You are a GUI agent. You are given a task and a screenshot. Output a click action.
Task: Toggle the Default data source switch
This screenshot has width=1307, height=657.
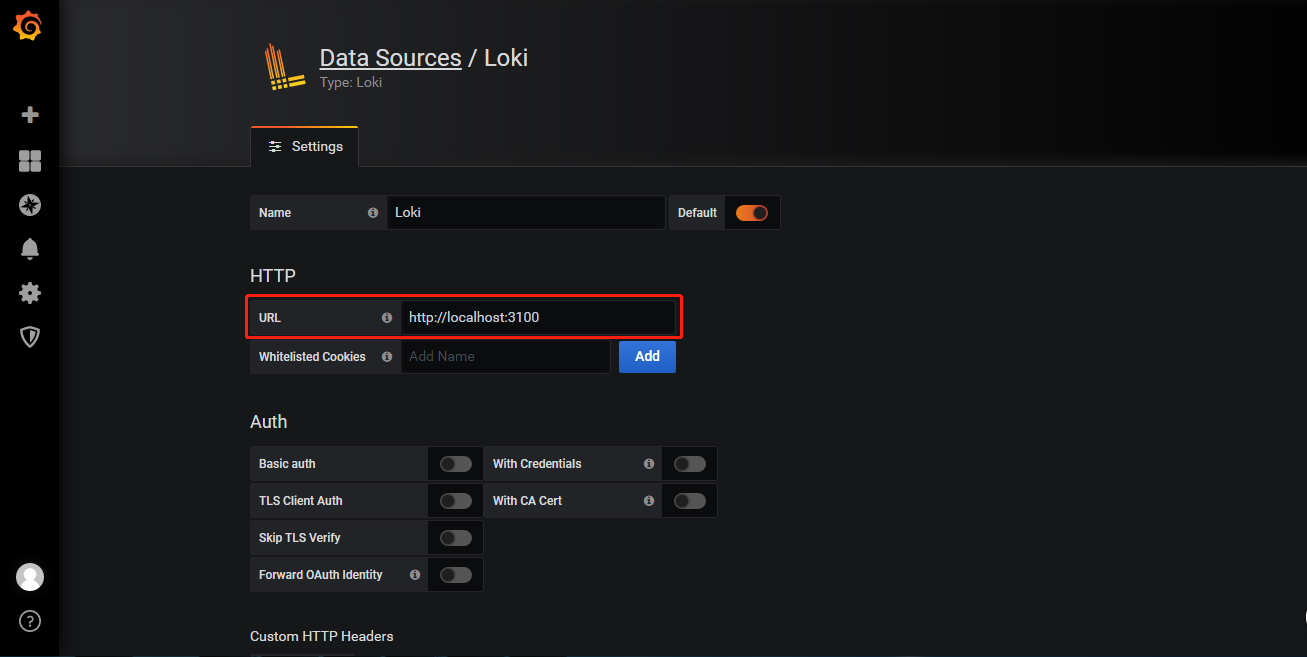pyautogui.click(x=752, y=213)
